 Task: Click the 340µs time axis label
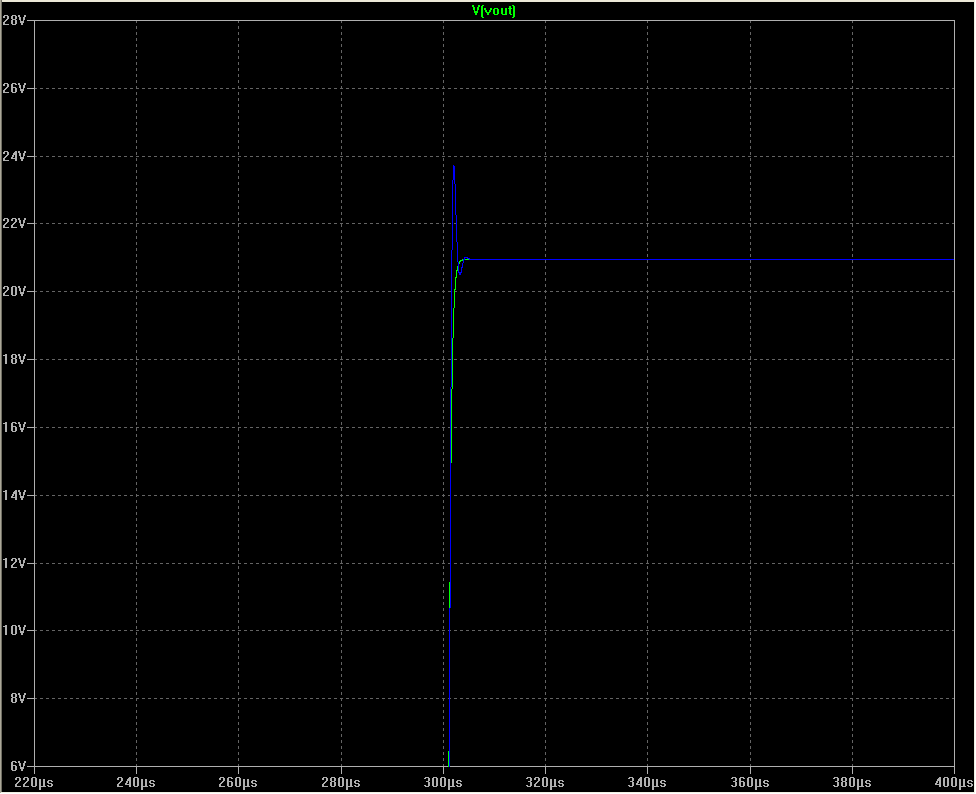tap(647, 782)
